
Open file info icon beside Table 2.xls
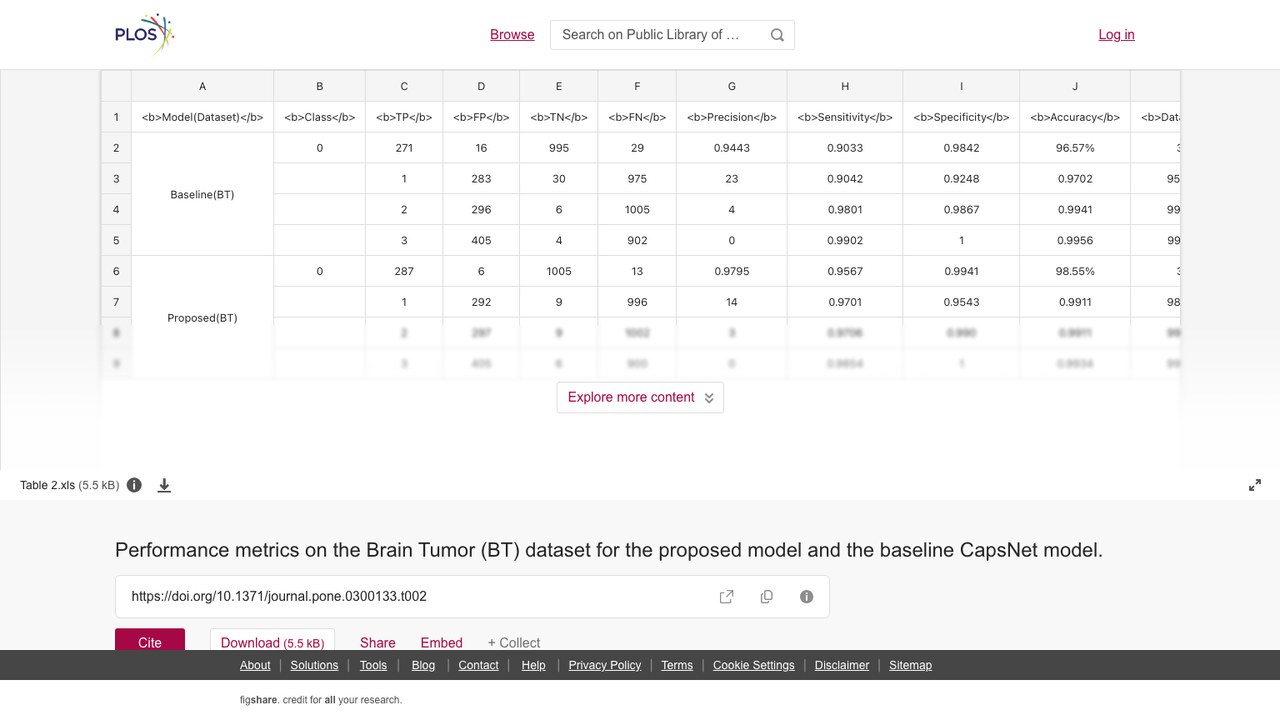coord(134,485)
